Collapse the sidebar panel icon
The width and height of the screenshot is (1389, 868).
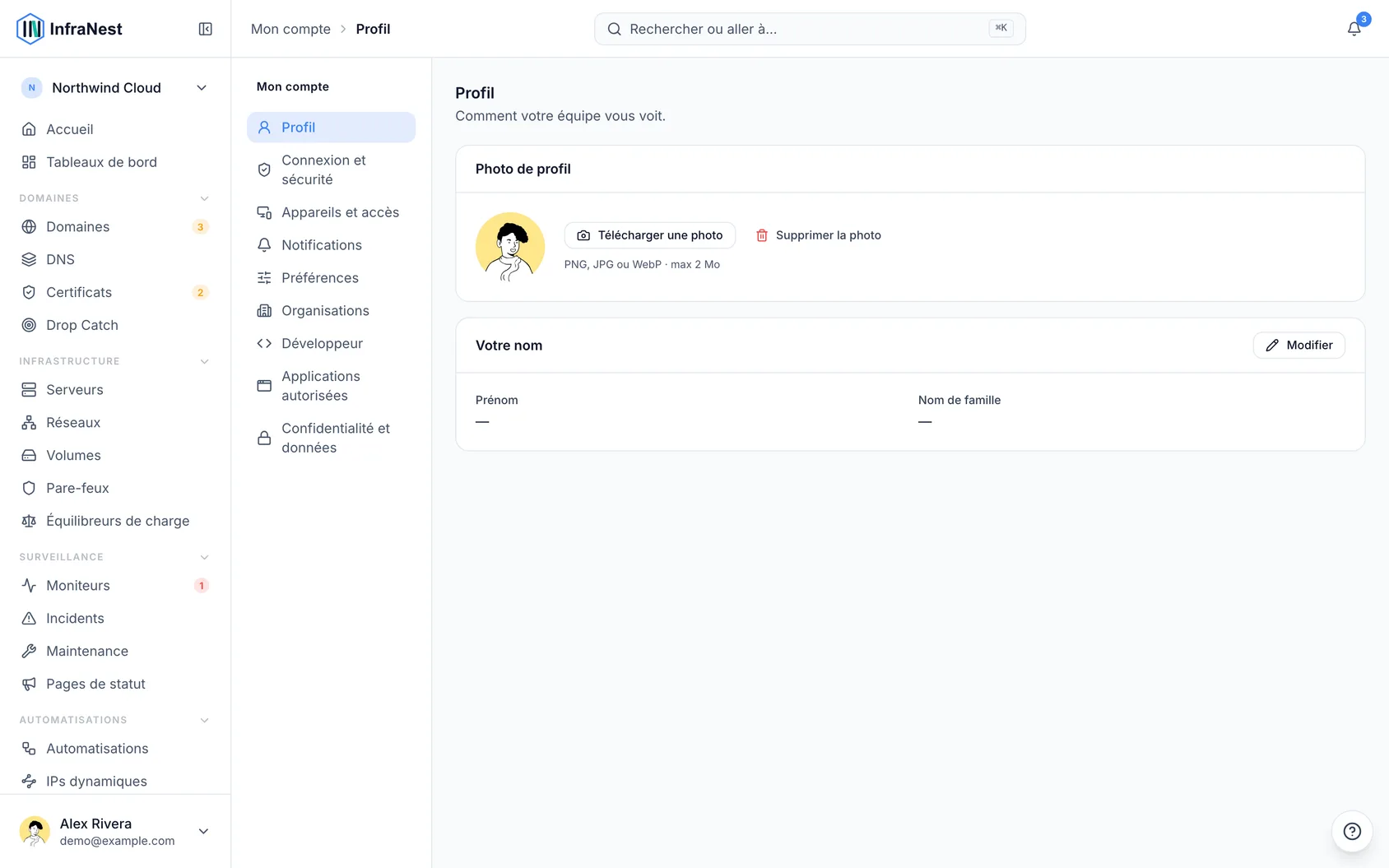(x=206, y=29)
